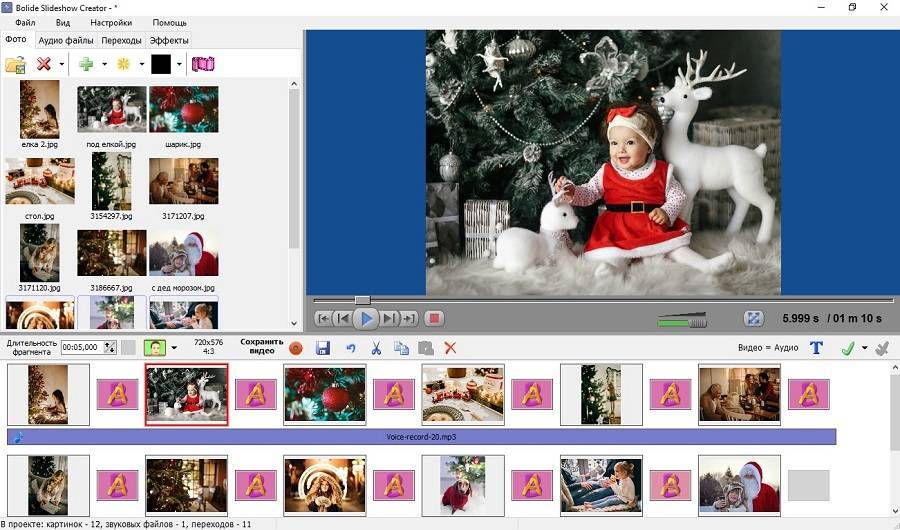Click the pink film strip icon
The height and width of the screenshot is (530, 900).
pyautogui.click(x=203, y=65)
